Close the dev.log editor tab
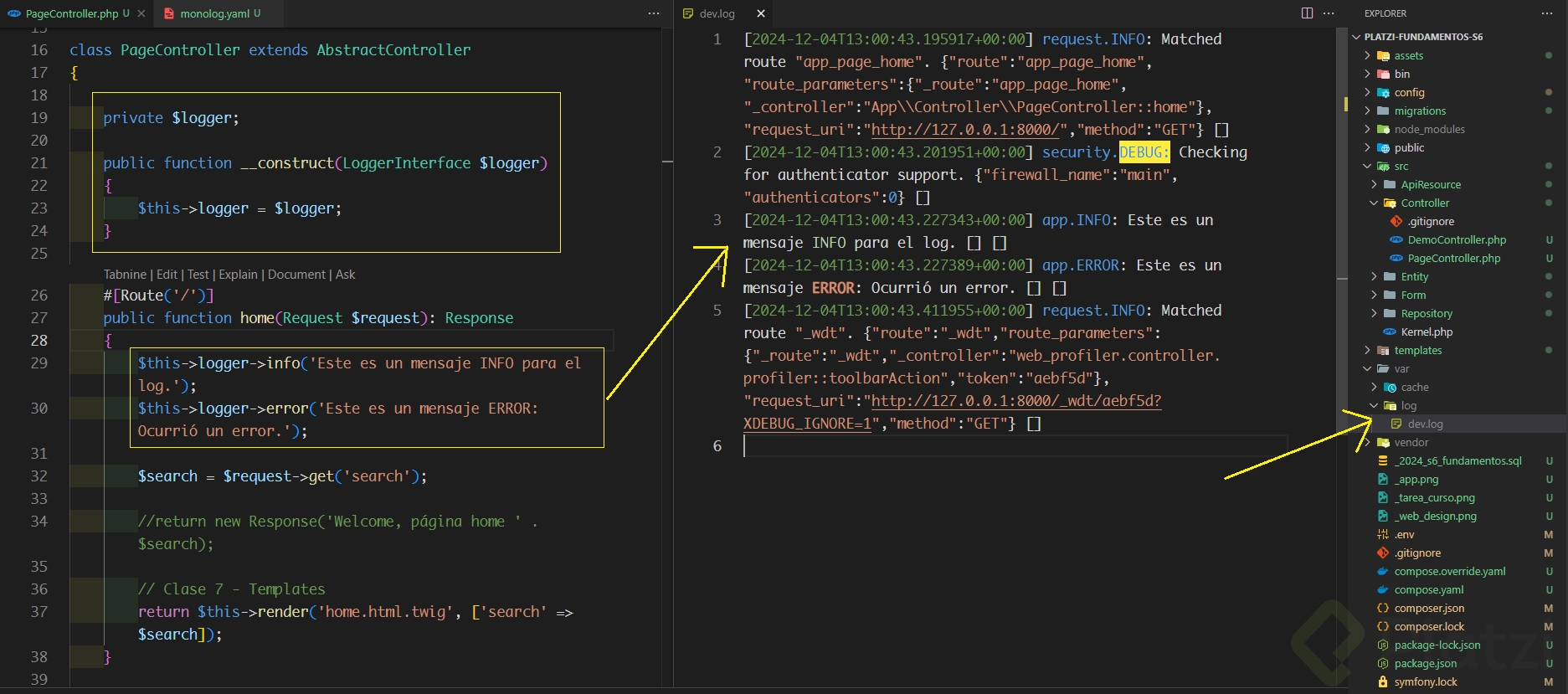Viewport: 1568px width, 694px height. pos(760,13)
